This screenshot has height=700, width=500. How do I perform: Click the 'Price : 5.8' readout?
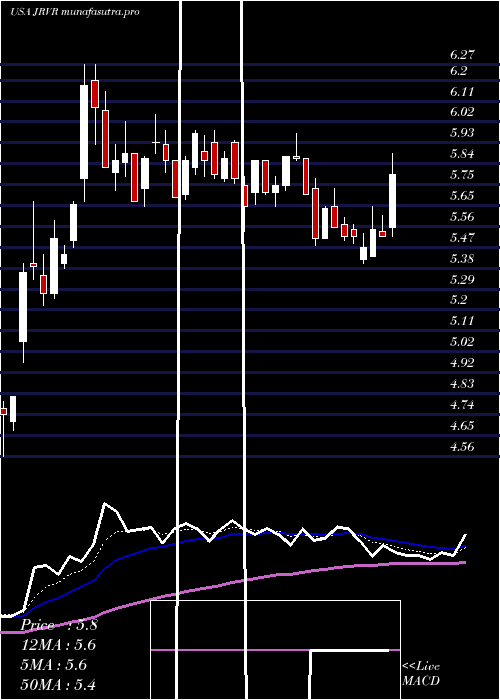click(x=59, y=625)
